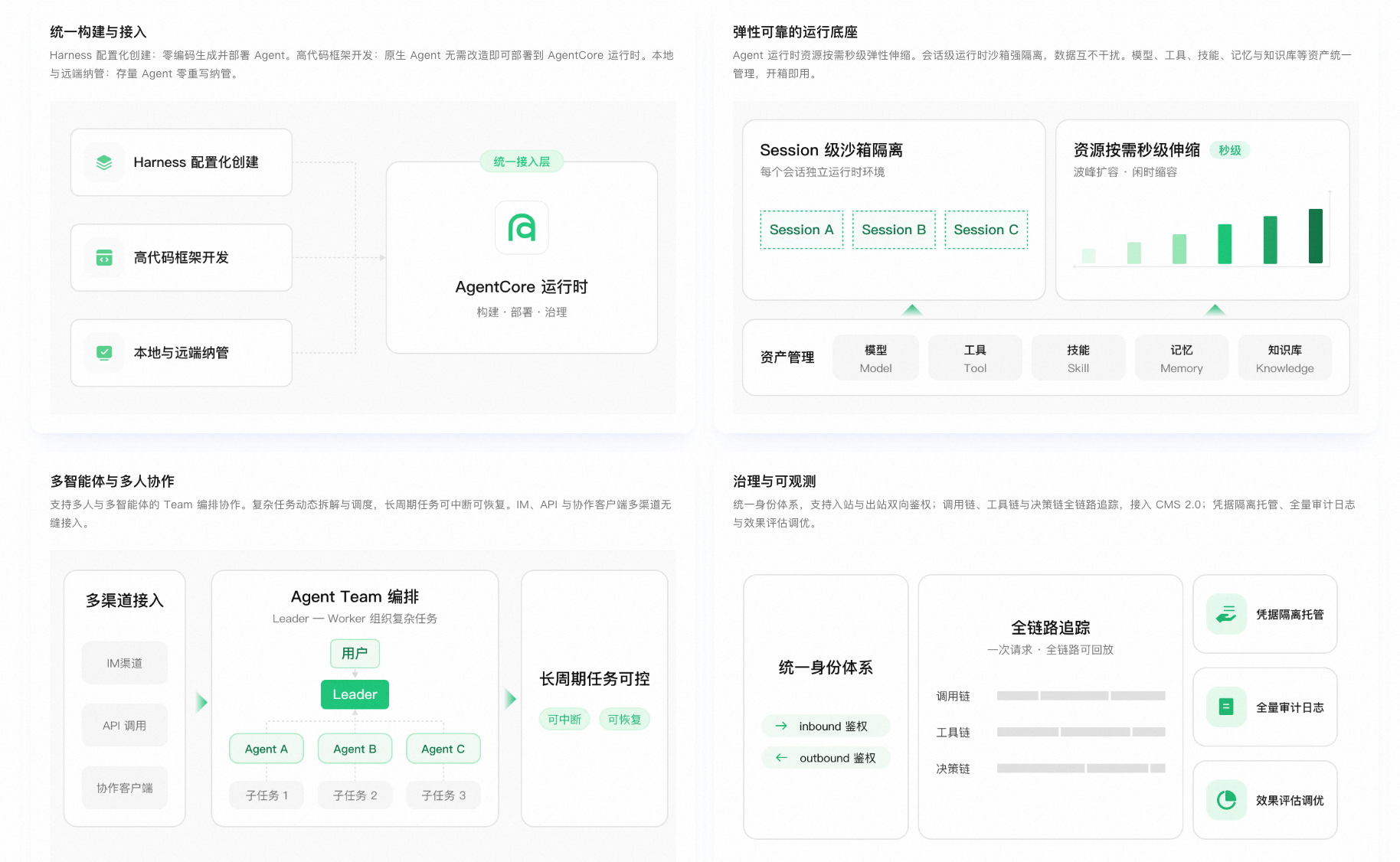1400x862 pixels.
Task: Click the 秒级 tag
Action: [x=1229, y=150]
